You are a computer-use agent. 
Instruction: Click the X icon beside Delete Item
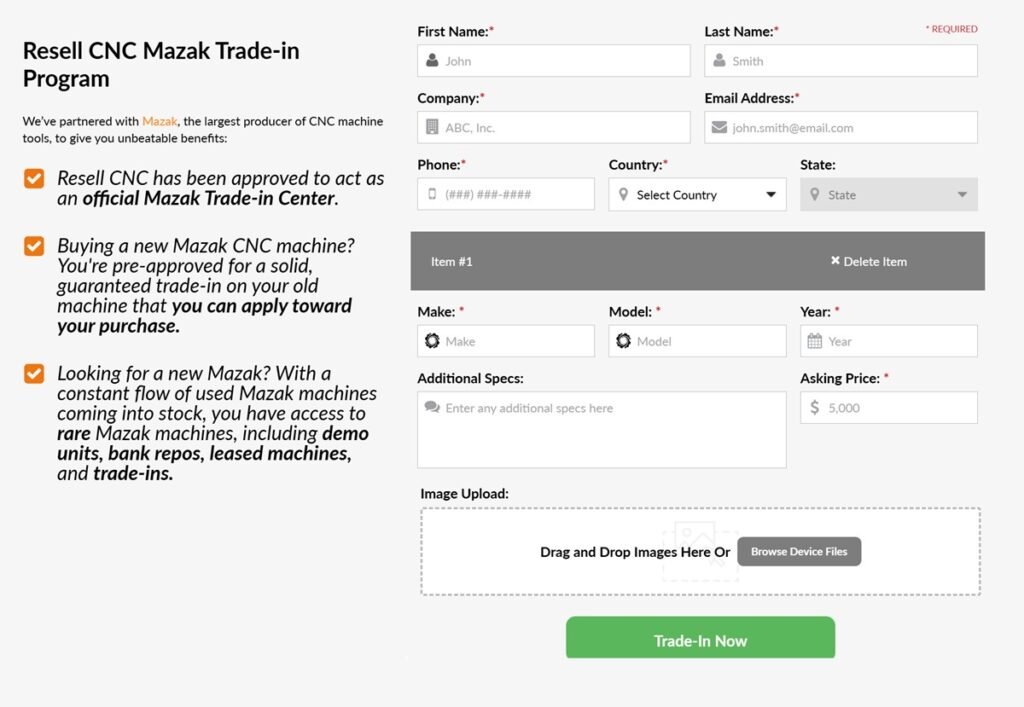coord(835,260)
